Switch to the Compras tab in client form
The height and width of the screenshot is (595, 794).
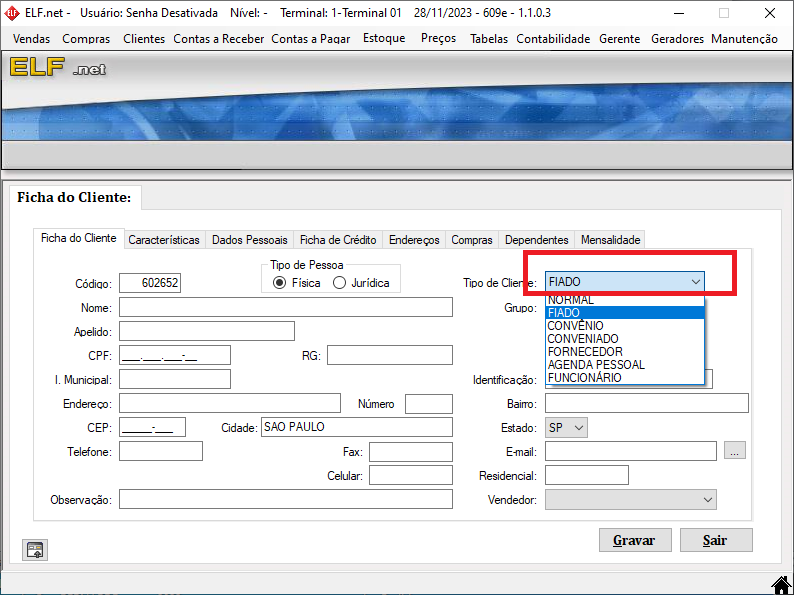[x=472, y=240]
